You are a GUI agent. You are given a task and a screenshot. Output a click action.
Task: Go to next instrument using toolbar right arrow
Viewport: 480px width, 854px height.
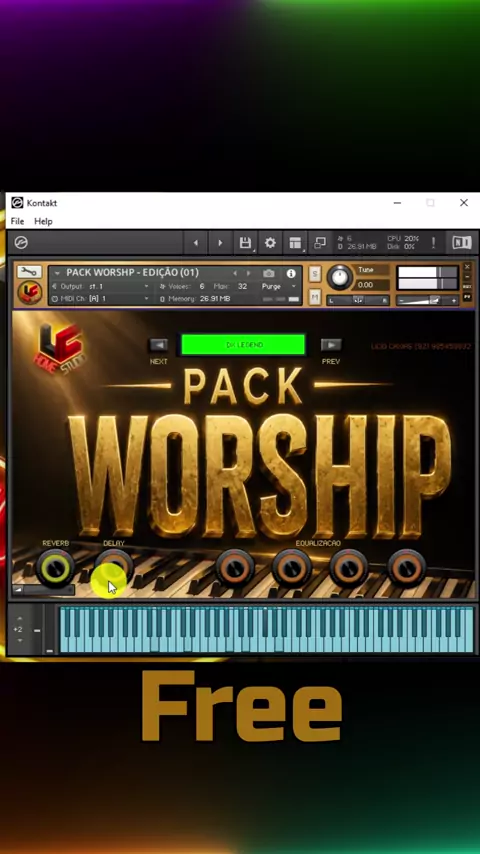pyautogui.click(x=220, y=243)
